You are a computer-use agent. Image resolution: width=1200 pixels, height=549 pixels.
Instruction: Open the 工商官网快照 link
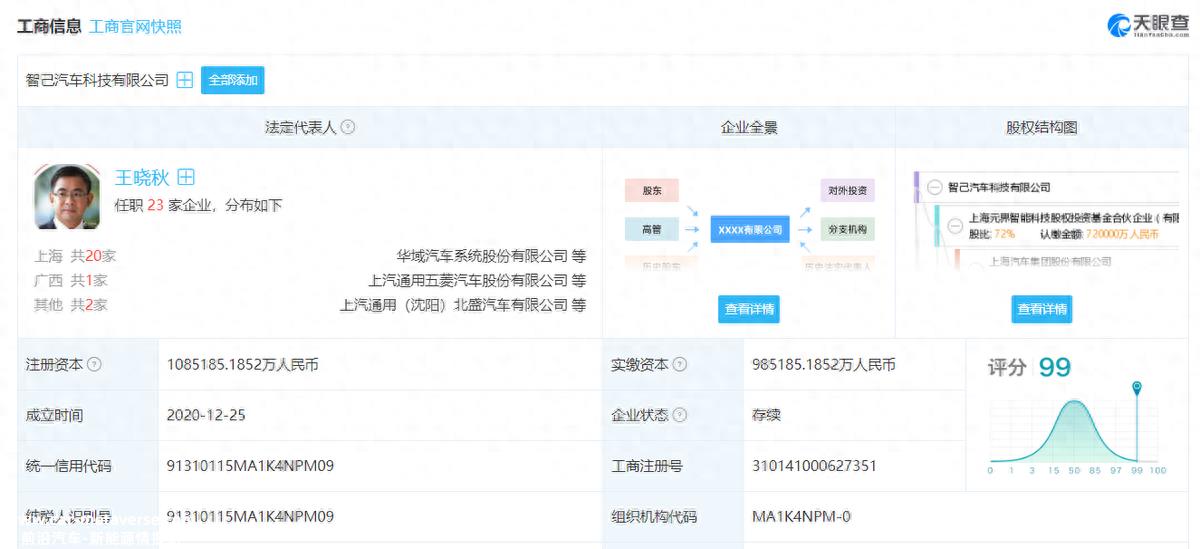click(x=135, y=27)
